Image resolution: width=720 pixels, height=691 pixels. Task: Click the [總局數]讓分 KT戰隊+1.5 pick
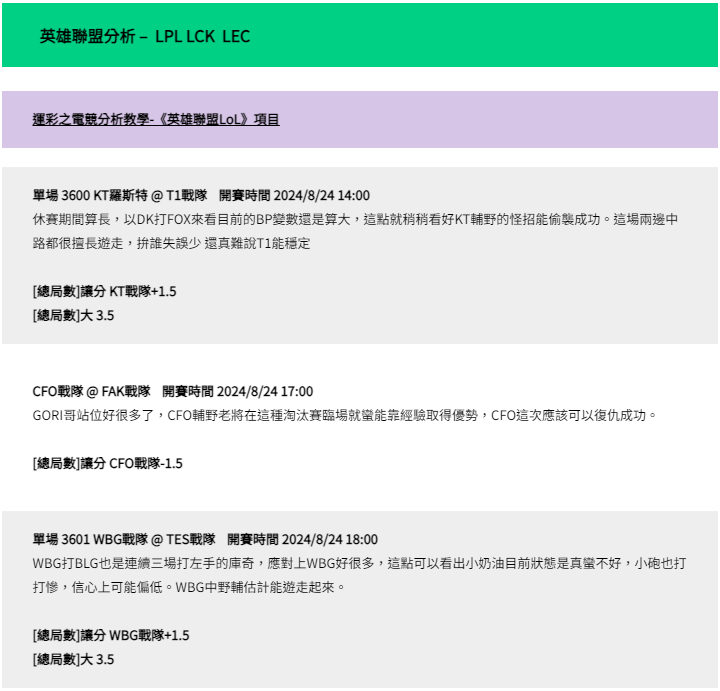(x=104, y=292)
